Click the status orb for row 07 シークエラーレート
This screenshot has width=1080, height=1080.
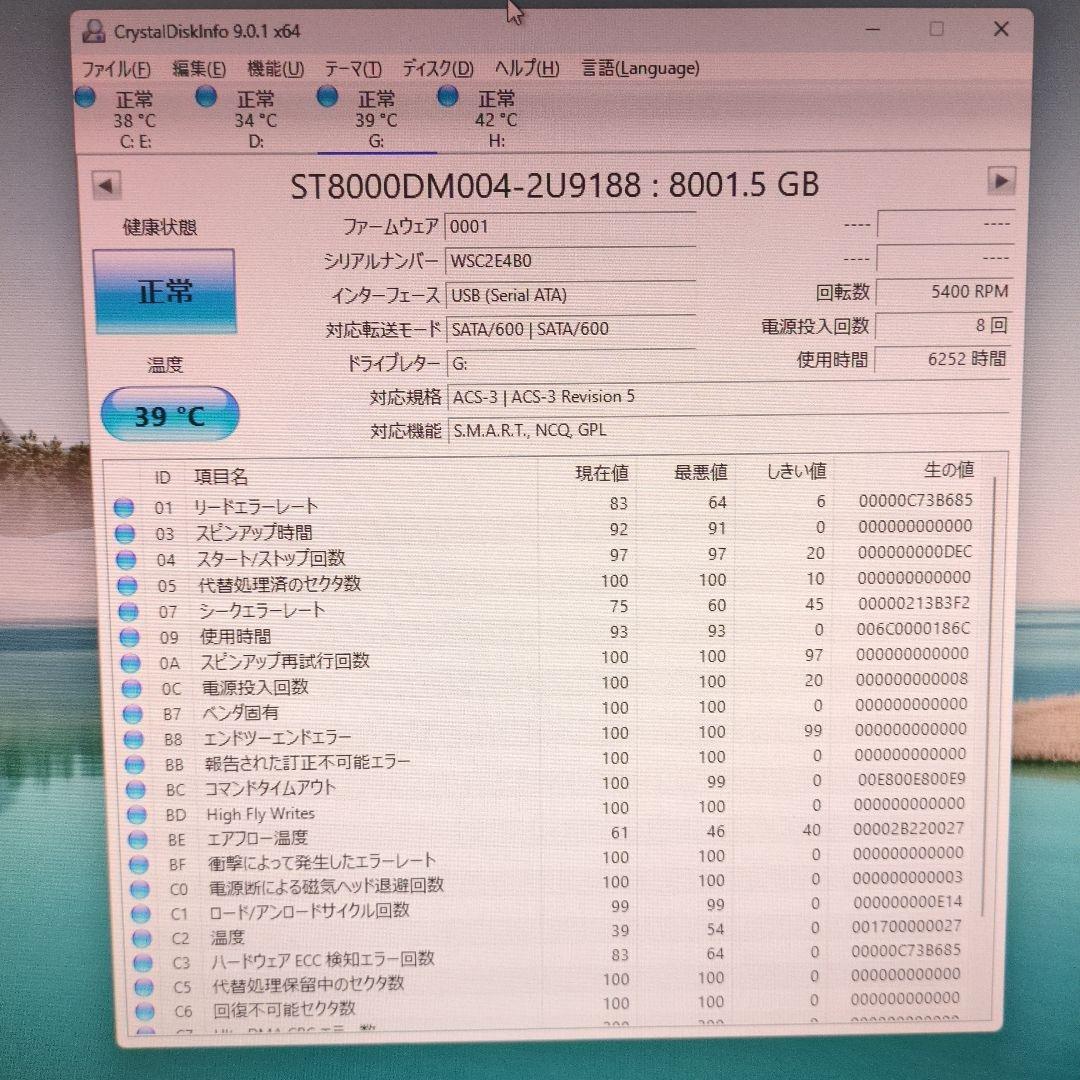click(129, 612)
